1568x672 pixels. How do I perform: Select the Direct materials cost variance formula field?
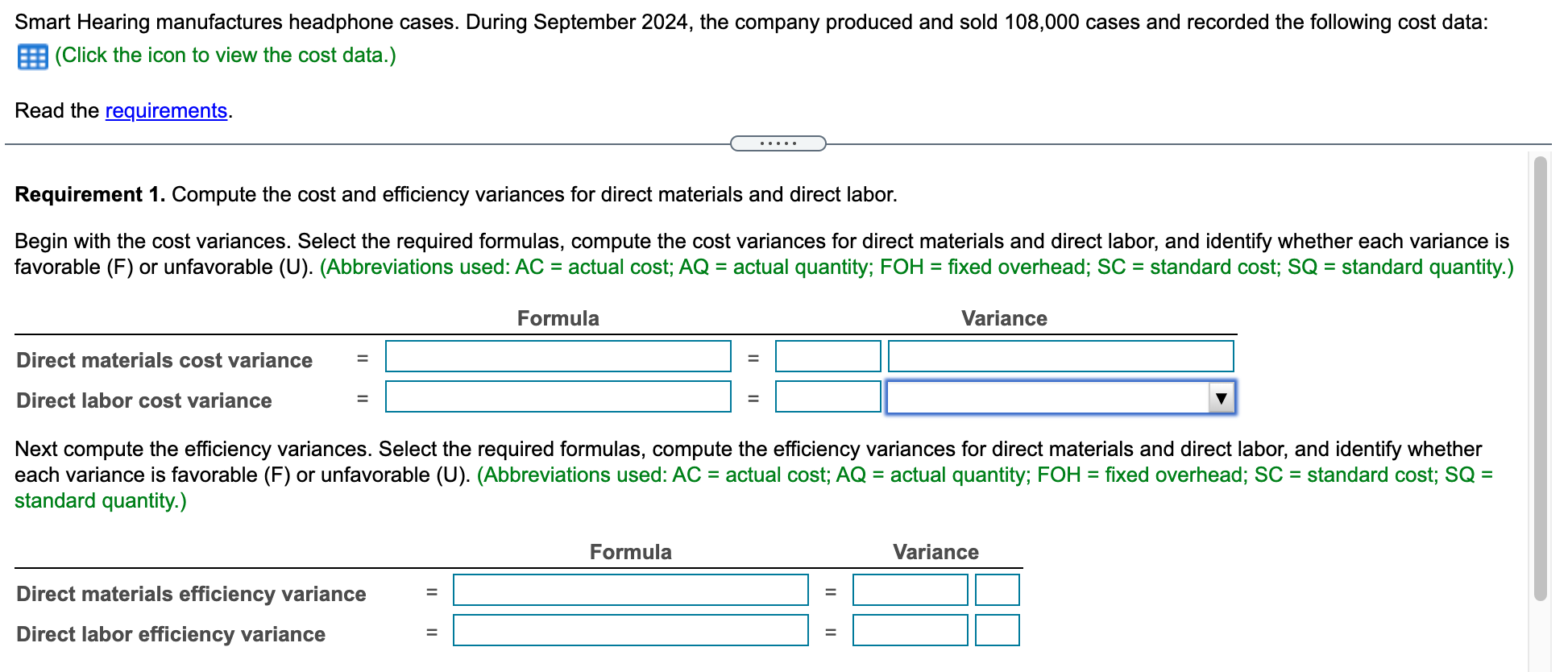(558, 356)
